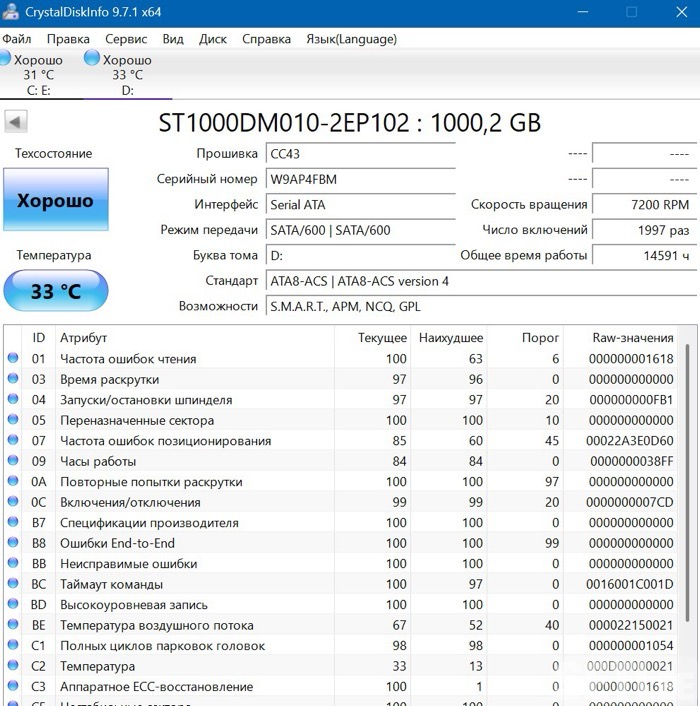Open the Диск menu
Viewport: 700px width, 706px height.
[x=213, y=39]
